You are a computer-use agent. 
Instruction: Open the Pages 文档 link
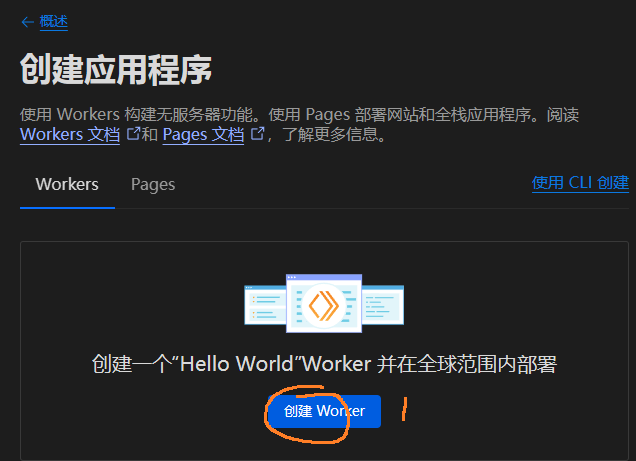[x=203, y=135]
